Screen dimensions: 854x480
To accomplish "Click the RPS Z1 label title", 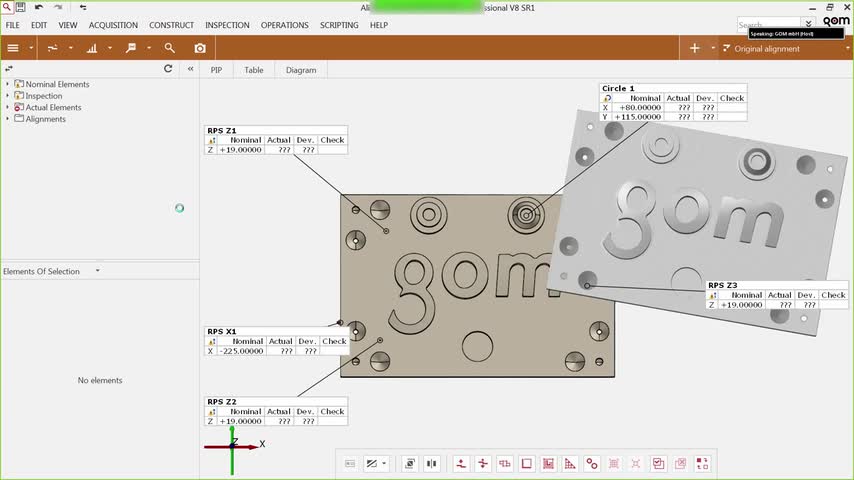I will [x=222, y=130].
